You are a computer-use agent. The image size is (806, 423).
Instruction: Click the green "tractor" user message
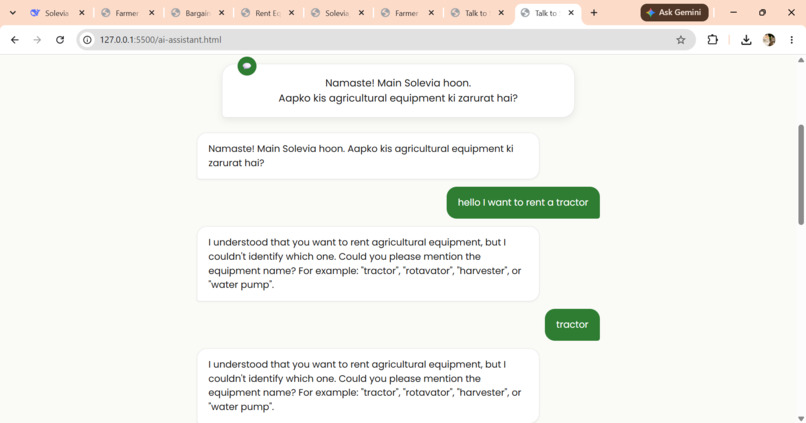click(572, 324)
